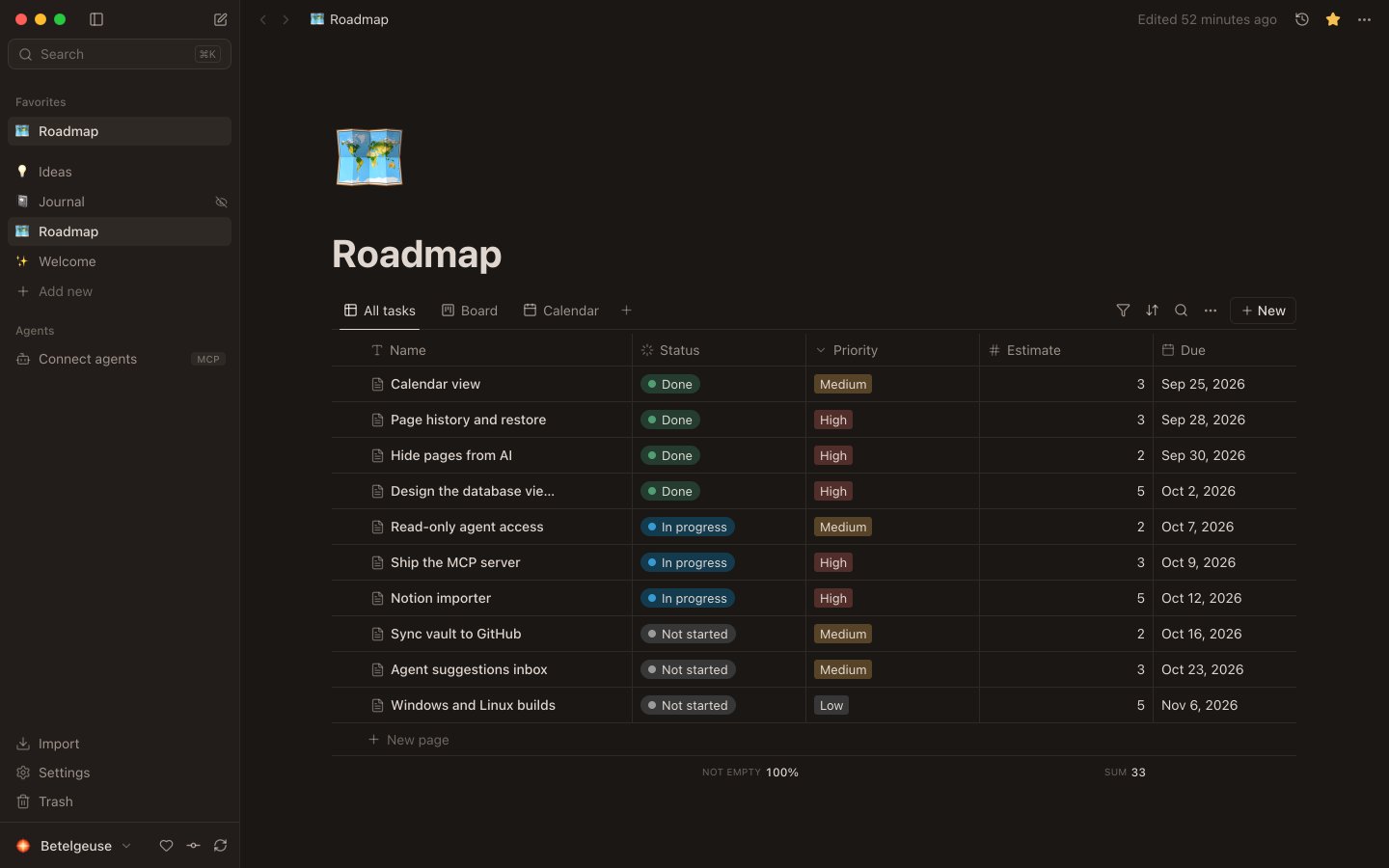Click the sync refresh icon
The width and height of the screenshot is (1389, 868).
(220, 846)
